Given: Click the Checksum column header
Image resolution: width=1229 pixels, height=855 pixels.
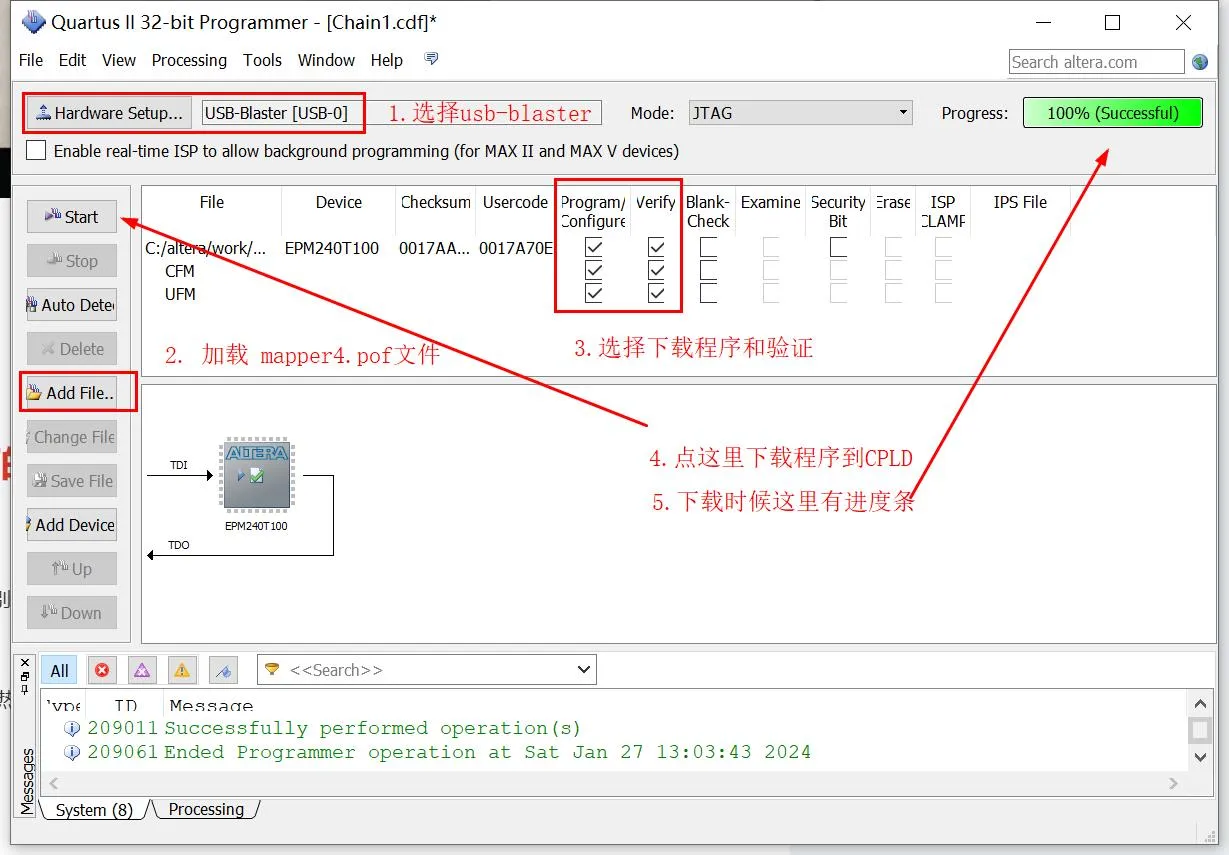Looking at the screenshot, I should point(435,202).
